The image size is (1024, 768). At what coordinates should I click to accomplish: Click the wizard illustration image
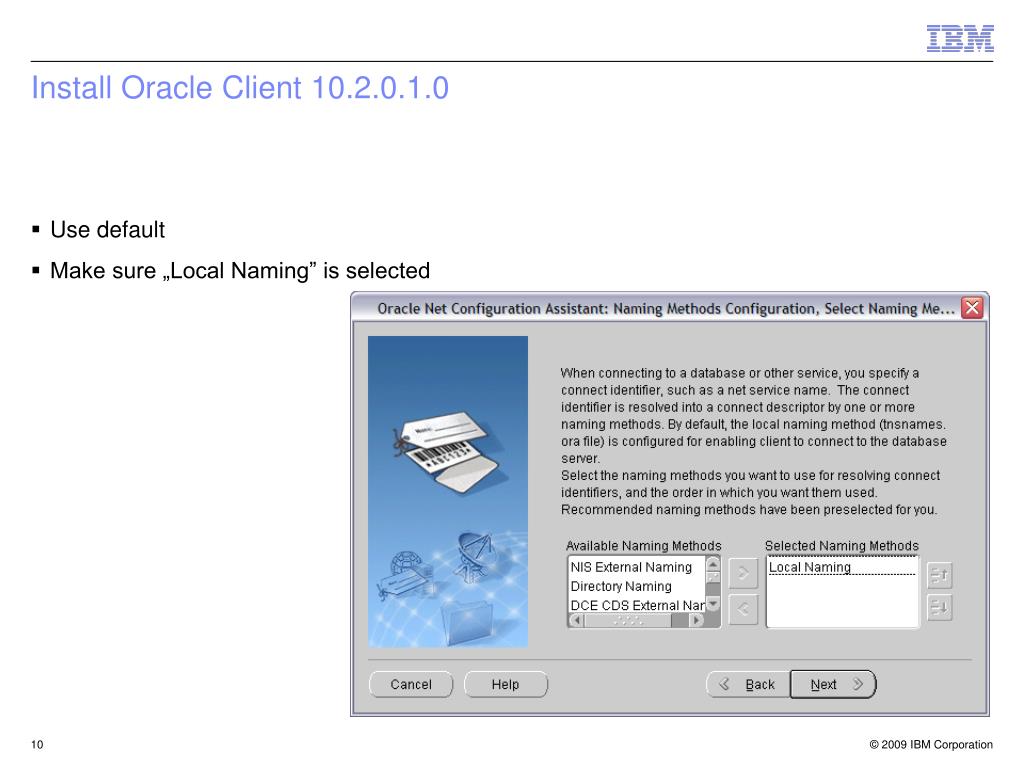pos(448,491)
